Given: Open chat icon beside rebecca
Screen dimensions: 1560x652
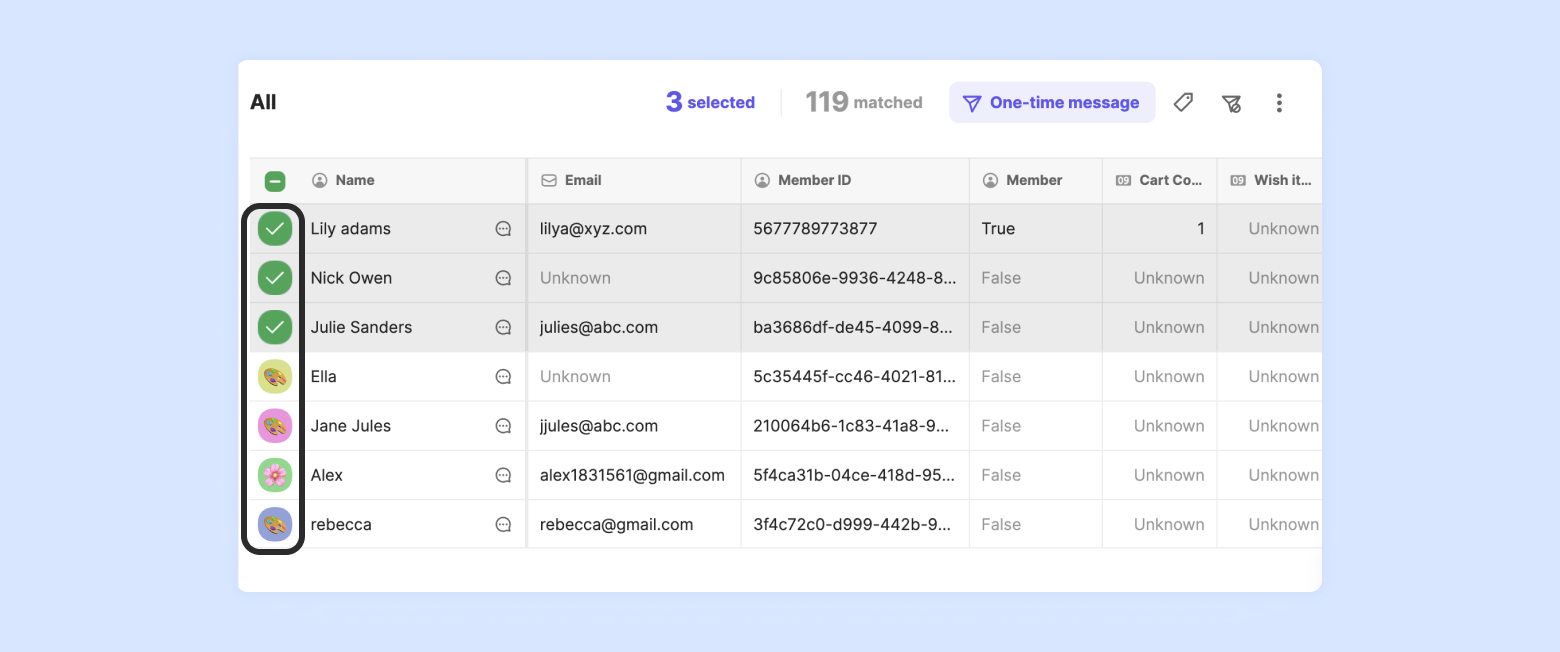Looking at the screenshot, I should click(x=503, y=524).
